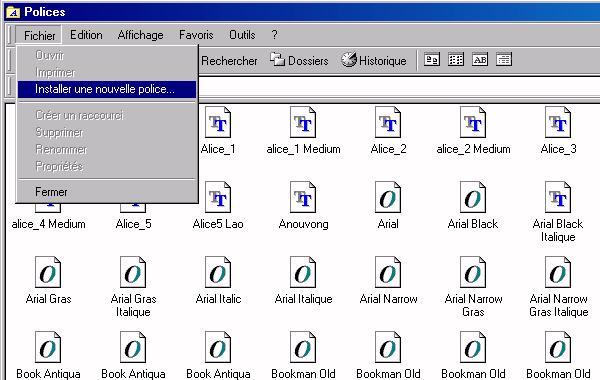Open the ? help menu
This screenshot has height=380, width=600.
pyautogui.click(x=274, y=35)
